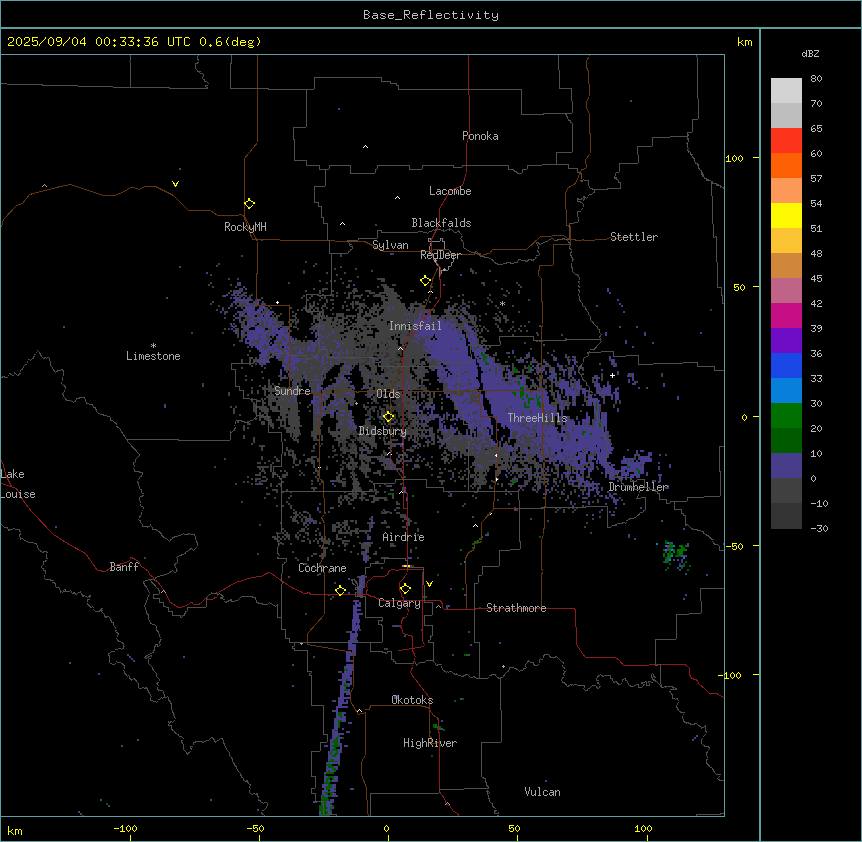The width and height of the screenshot is (862, 842).
Task: Pick the bright yellow swatch in dBZ legend
Action: tap(786, 215)
